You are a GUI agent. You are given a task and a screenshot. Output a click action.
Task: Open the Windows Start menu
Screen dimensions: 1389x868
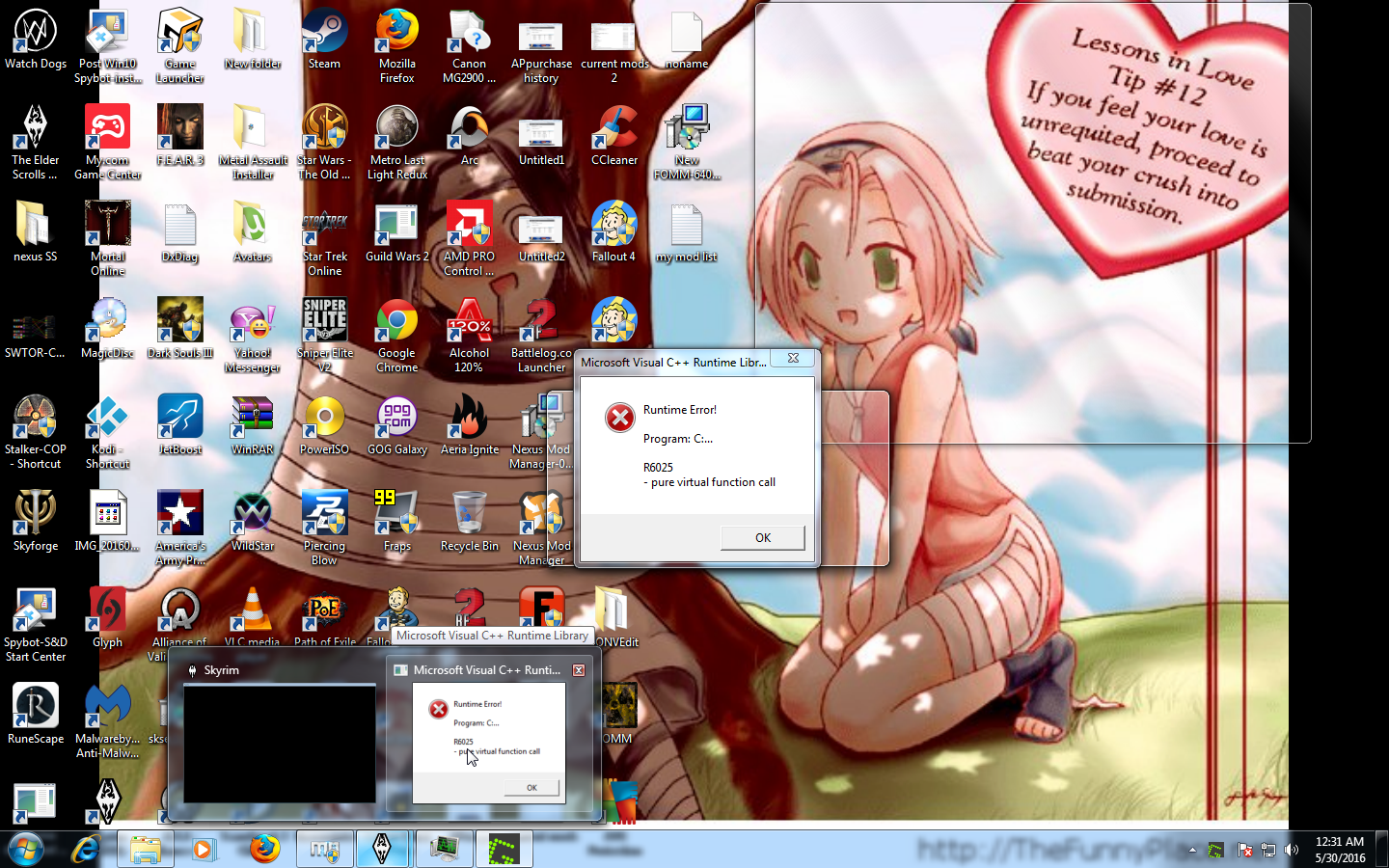26,850
